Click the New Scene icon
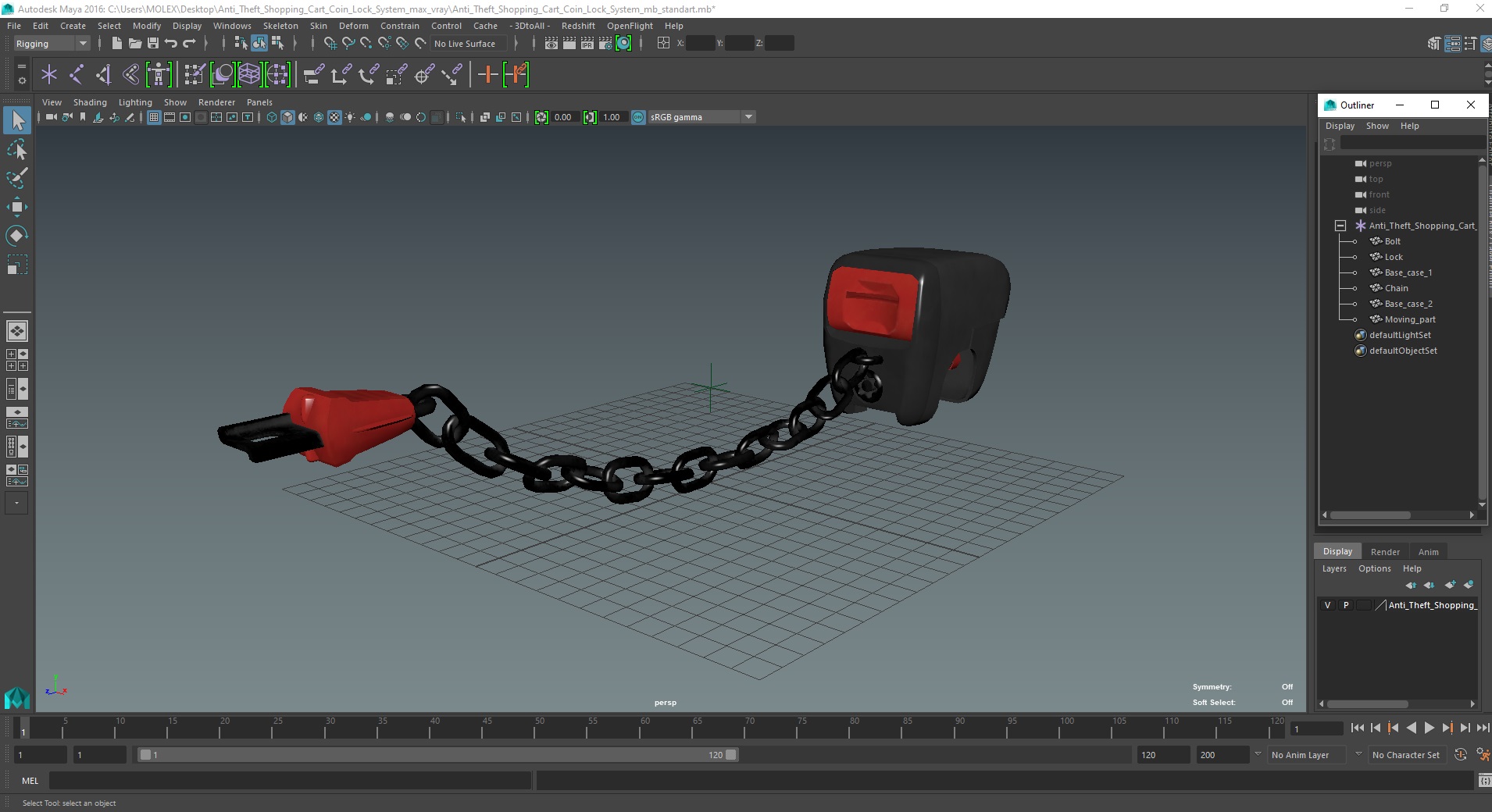The image size is (1492, 812). [x=116, y=44]
